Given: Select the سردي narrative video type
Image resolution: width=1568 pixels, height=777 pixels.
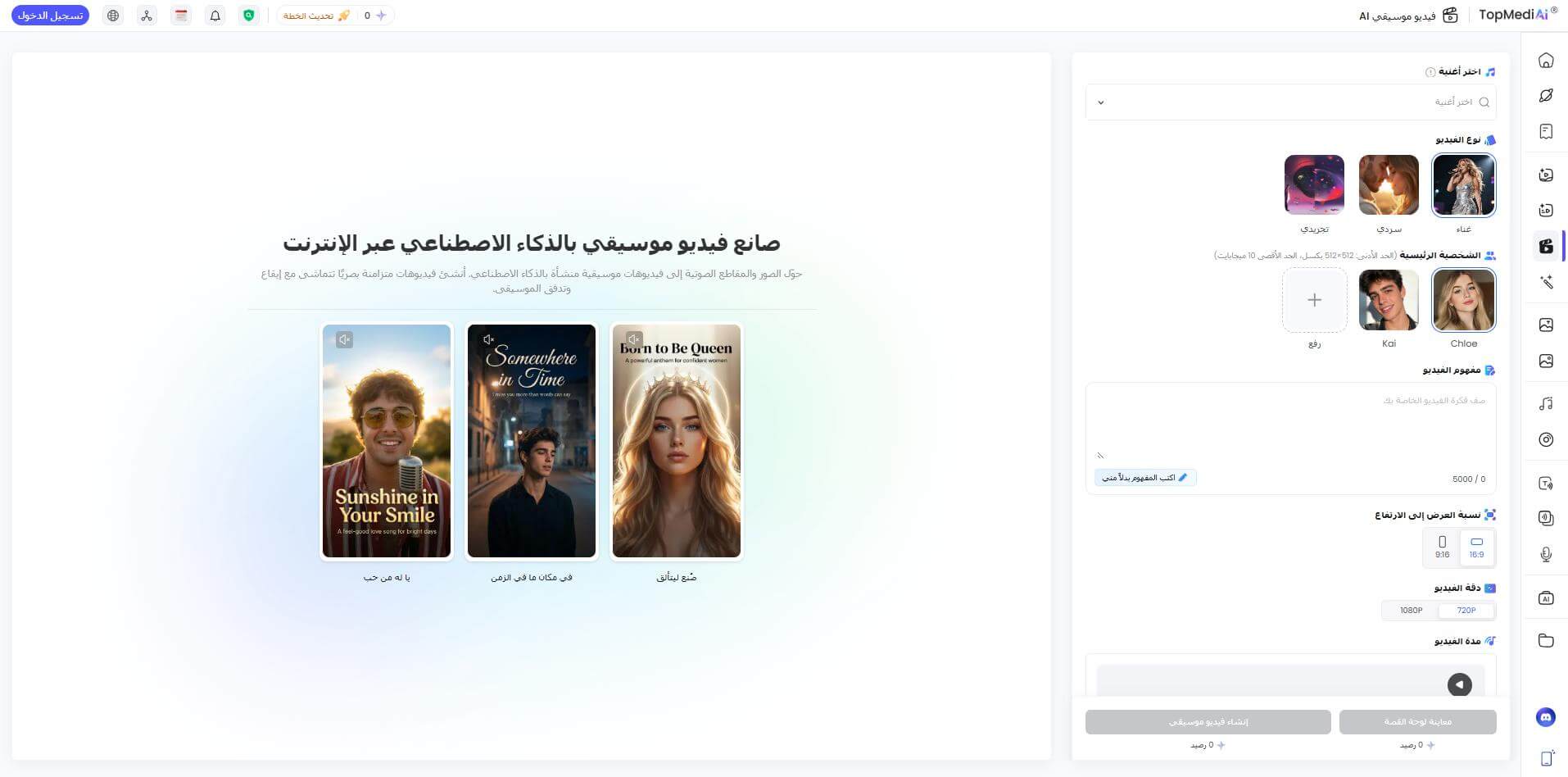Looking at the screenshot, I should pyautogui.click(x=1389, y=185).
